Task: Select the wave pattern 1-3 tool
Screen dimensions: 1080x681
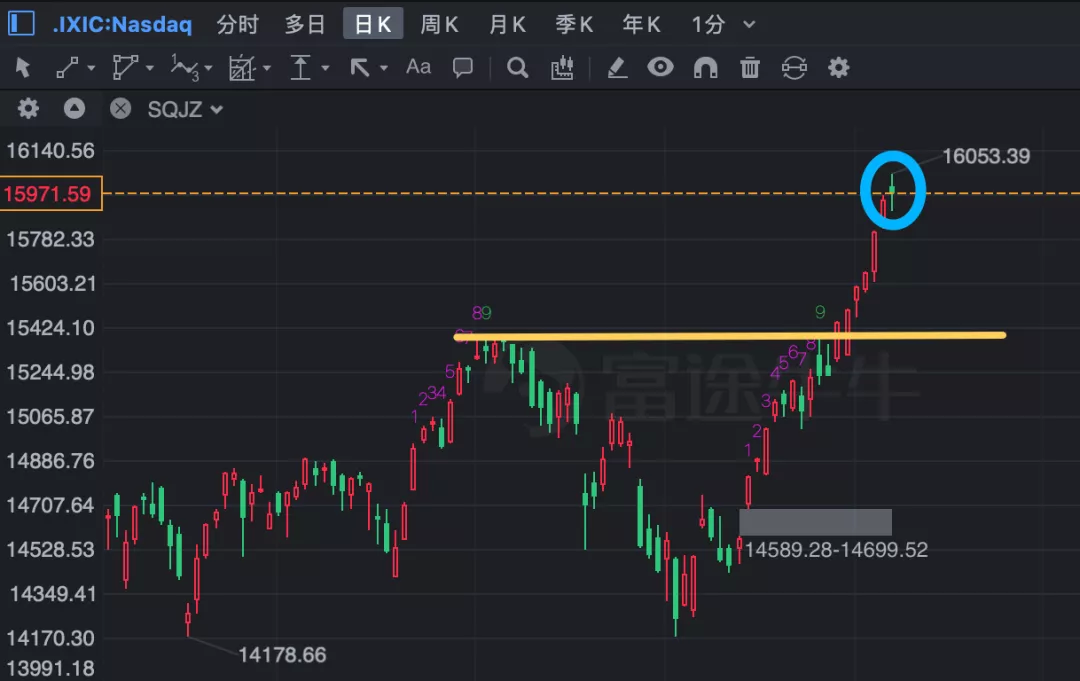Action: click(185, 67)
